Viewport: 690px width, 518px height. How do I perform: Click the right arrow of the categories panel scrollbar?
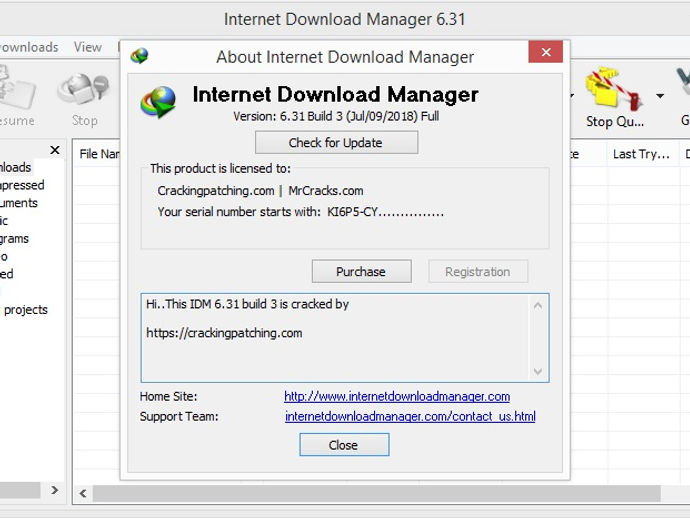point(55,490)
